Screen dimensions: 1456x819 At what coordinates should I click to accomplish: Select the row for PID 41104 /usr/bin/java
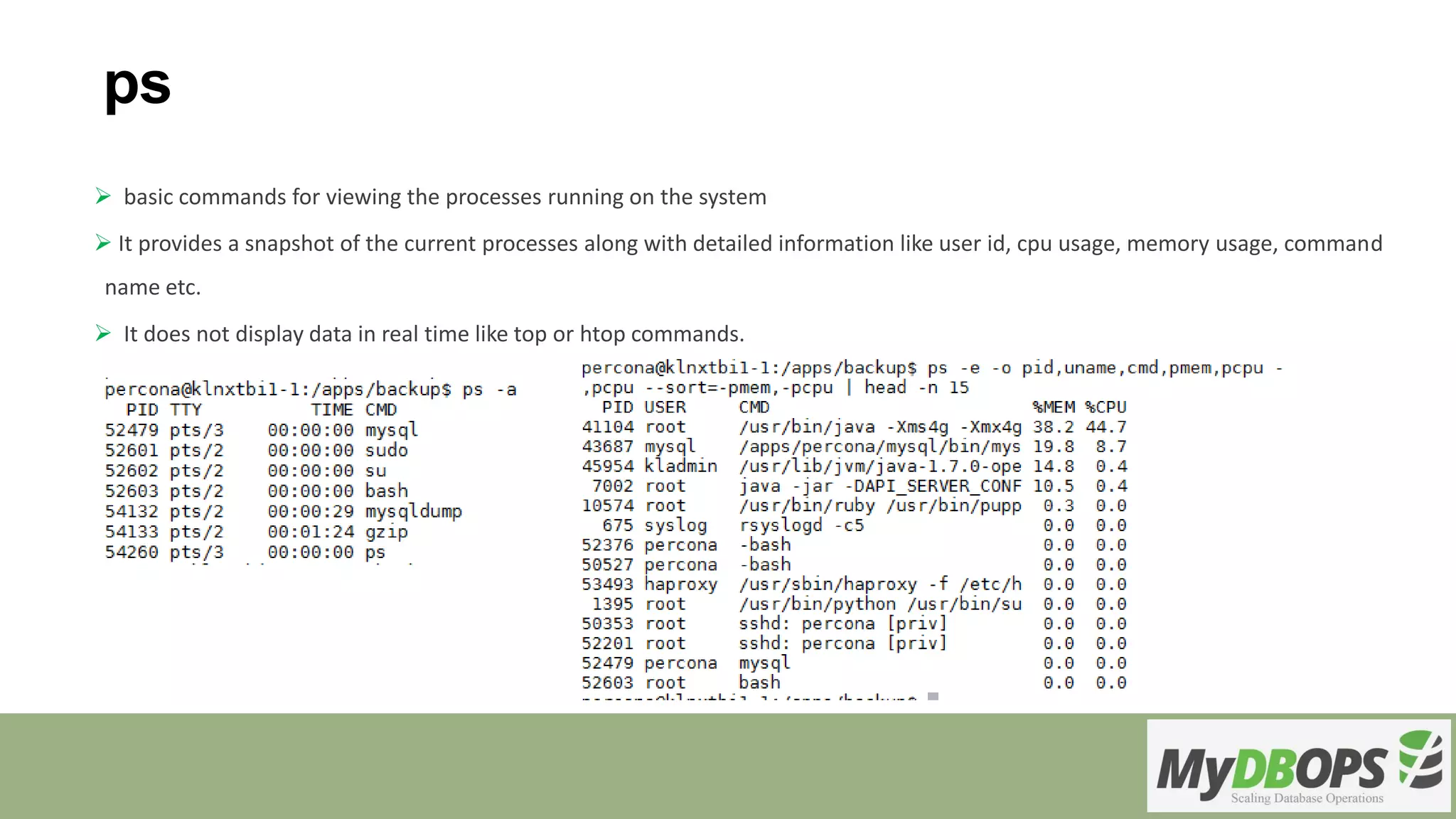coord(854,427)
